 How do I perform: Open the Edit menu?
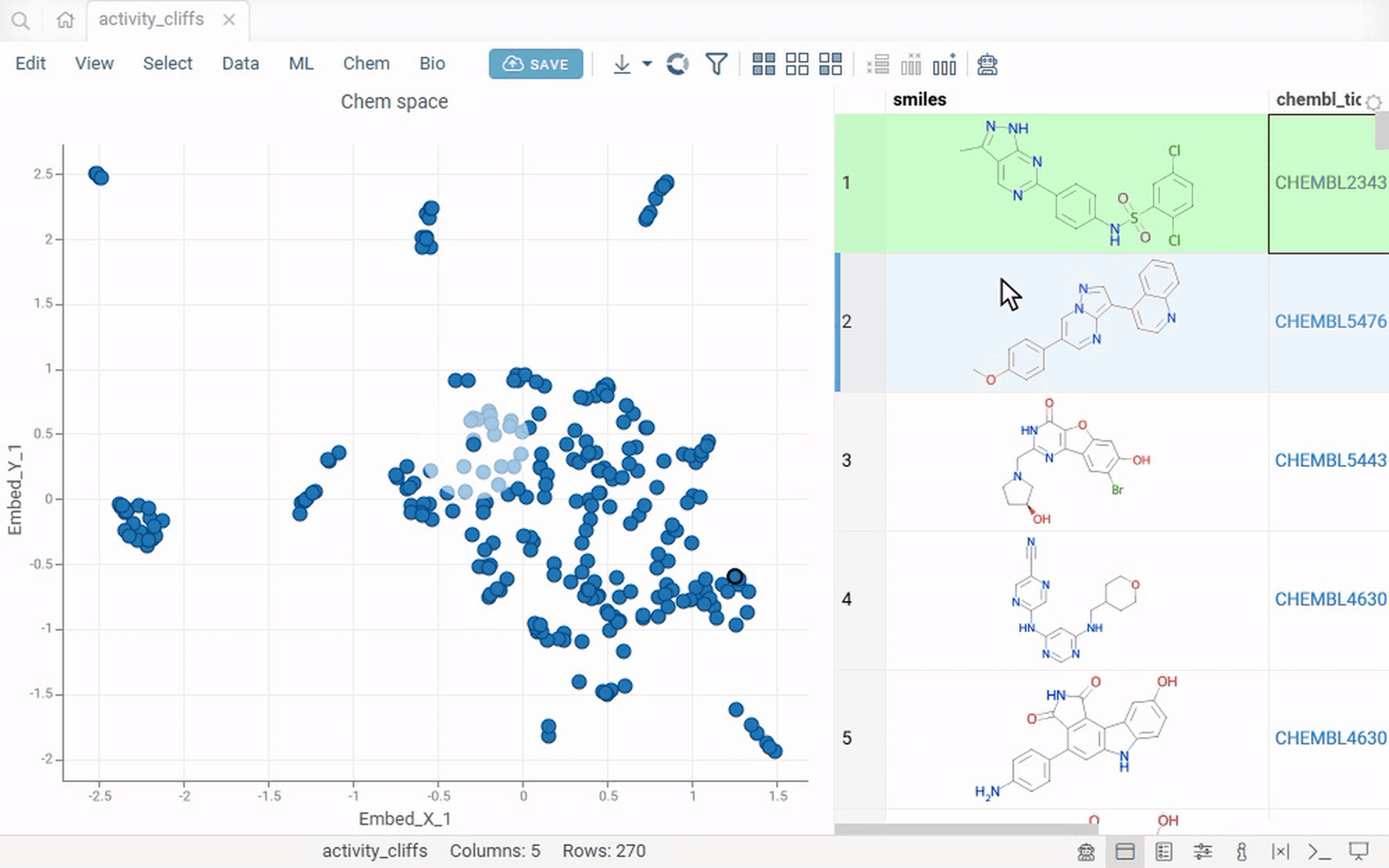(30, 63)
